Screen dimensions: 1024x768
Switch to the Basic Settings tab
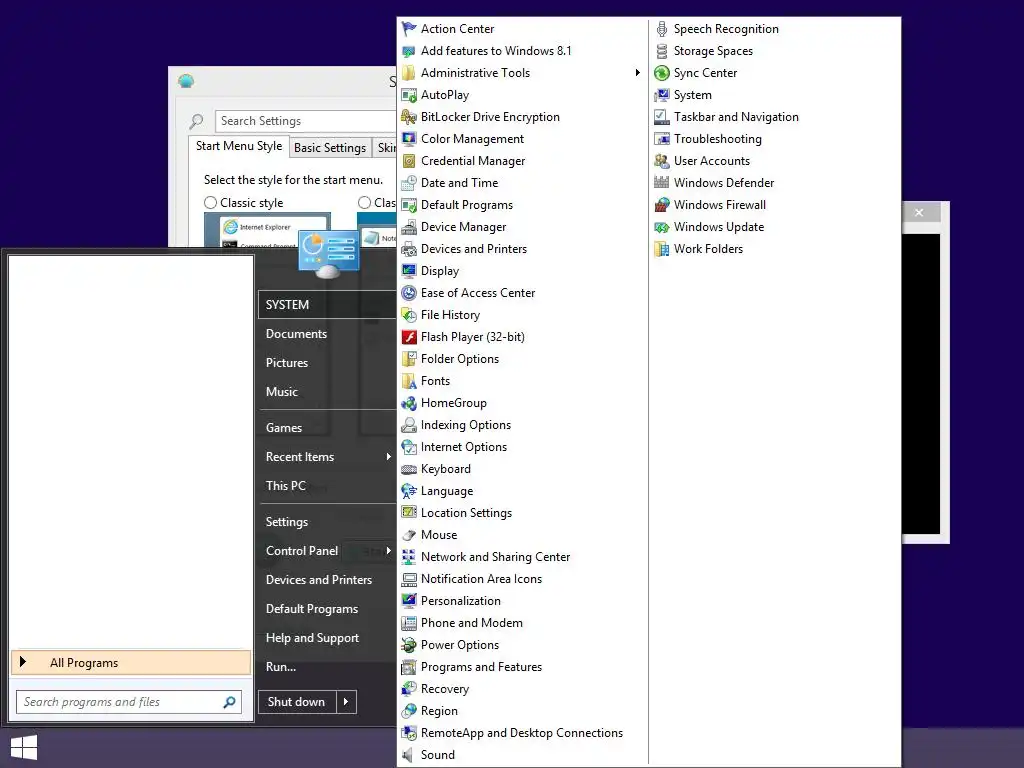(330, 148)
